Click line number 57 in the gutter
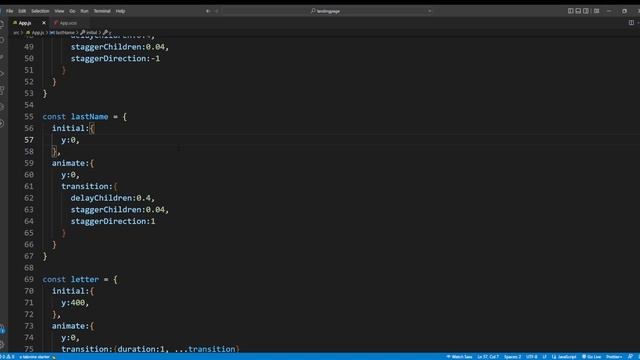This screenshot has height=360, width=640. click(29, 140)
